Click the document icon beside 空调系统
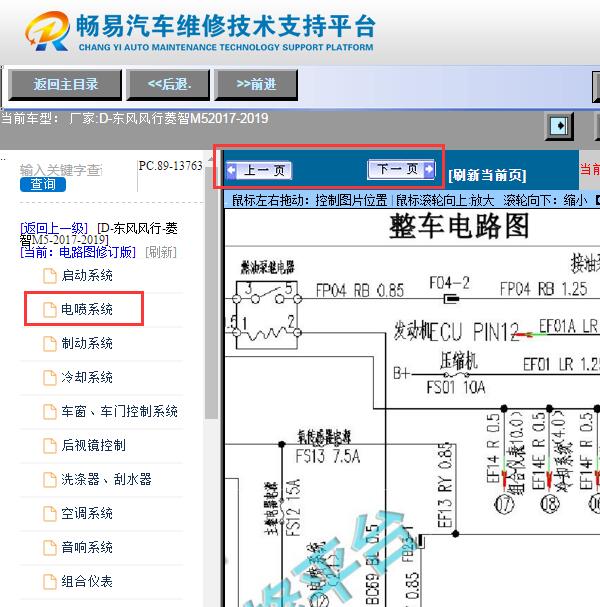This screenshot has height=607, width=600. click(x=50, y=514)
